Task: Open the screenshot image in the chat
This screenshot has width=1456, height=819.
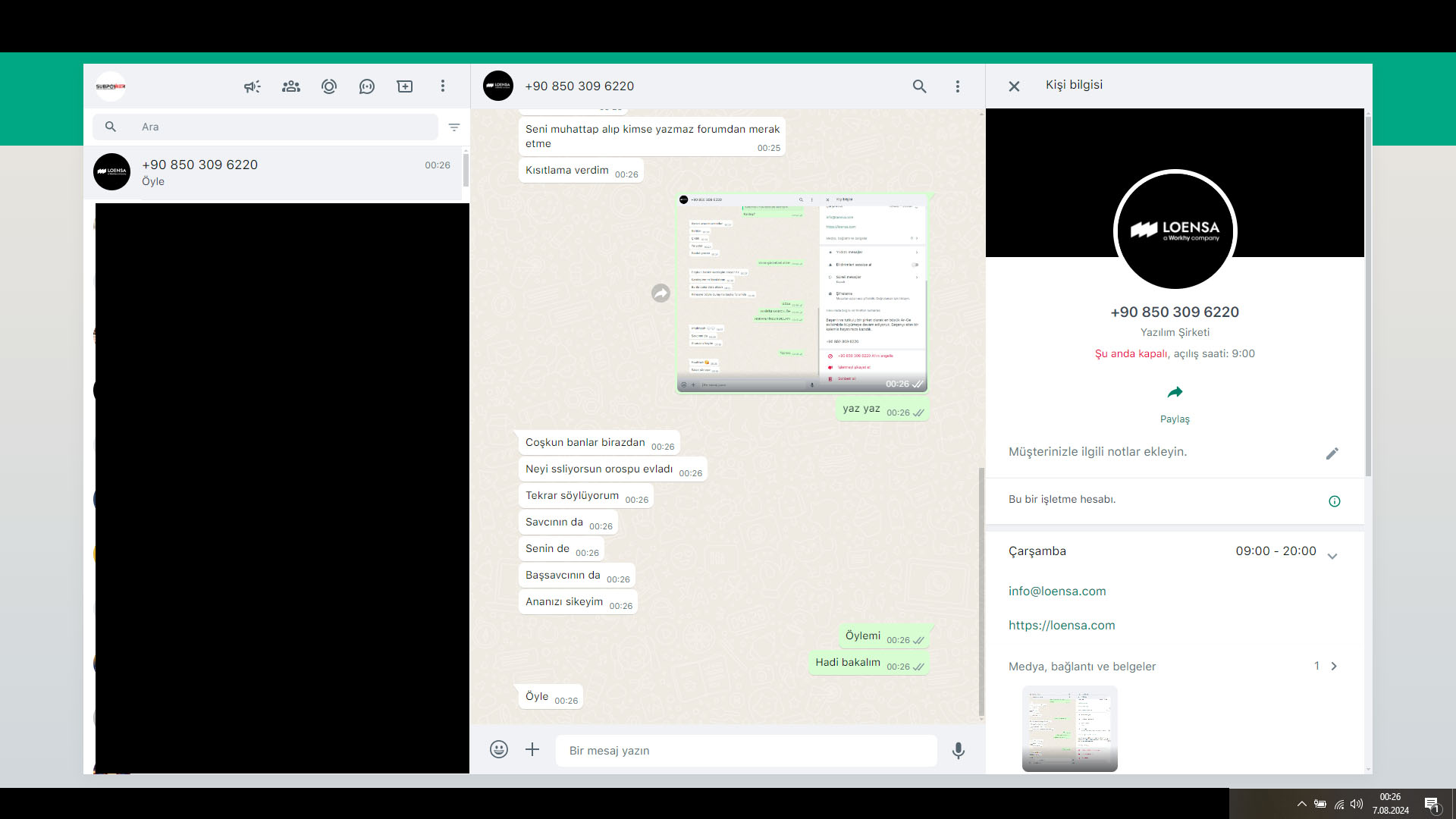Action: click(x=802, y=293)
